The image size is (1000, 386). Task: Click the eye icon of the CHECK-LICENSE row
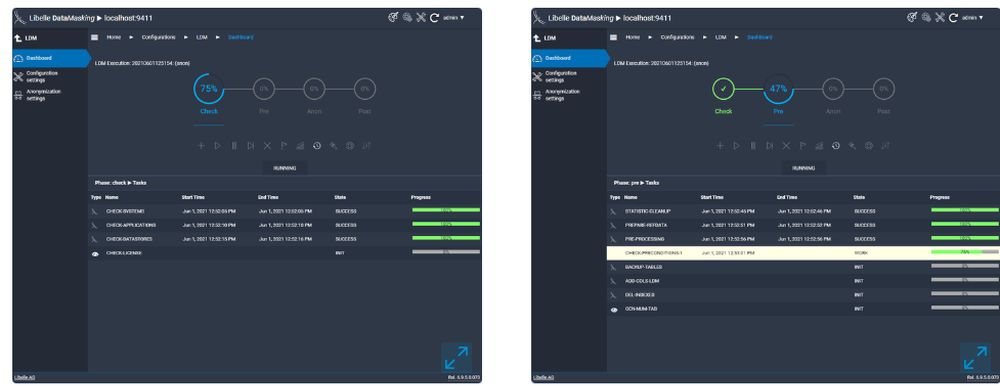[94, 253]
